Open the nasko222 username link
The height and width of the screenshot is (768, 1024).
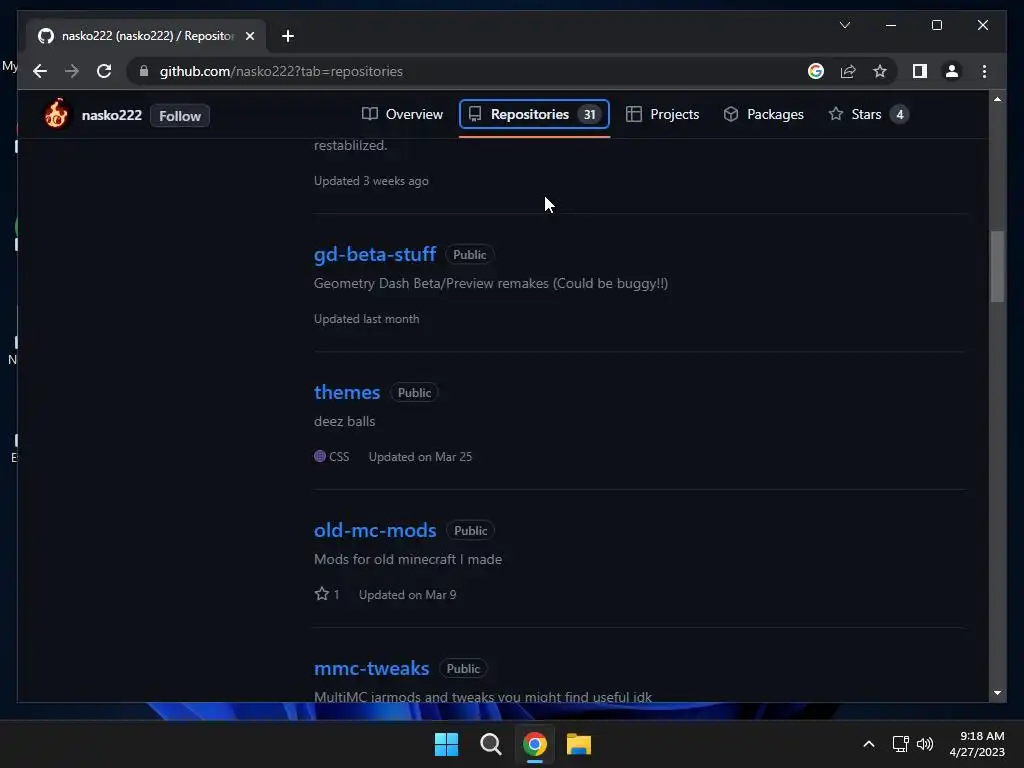[112, 116]
